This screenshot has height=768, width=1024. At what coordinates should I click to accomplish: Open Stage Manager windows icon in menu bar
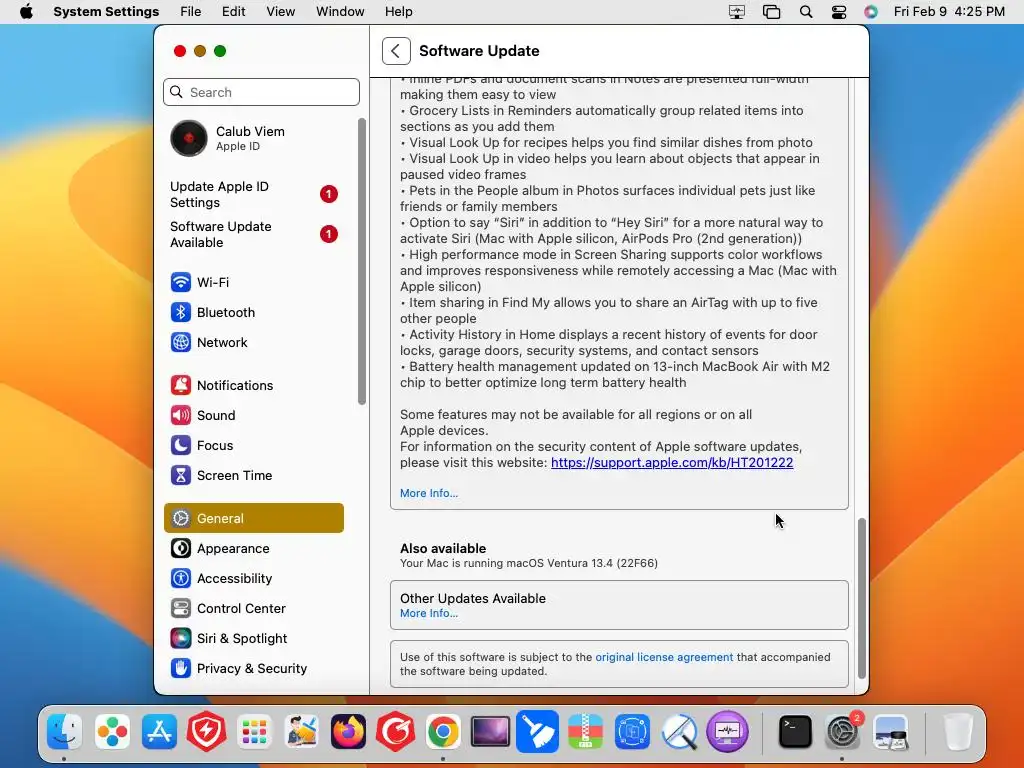coord(771,12)
